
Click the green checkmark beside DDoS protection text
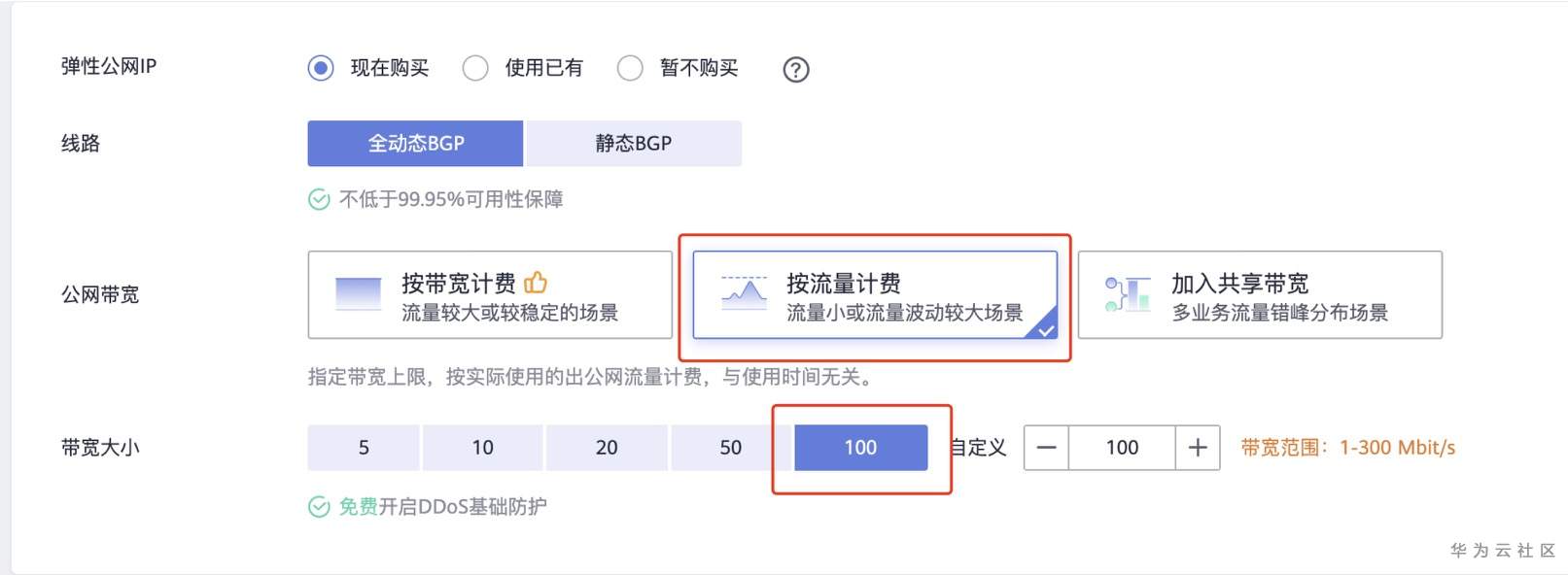[x=318, y=506]
